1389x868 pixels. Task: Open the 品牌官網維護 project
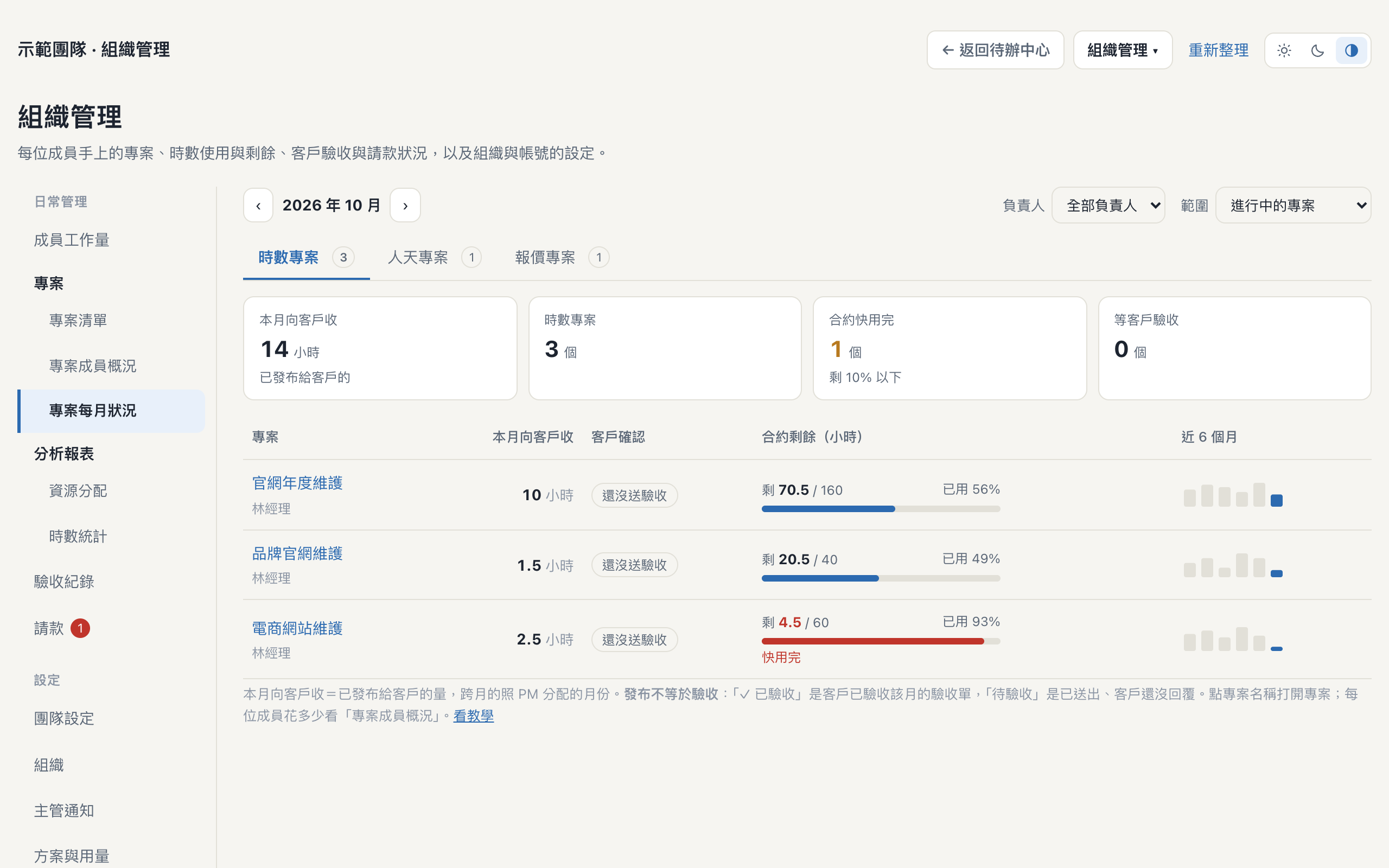297,553
